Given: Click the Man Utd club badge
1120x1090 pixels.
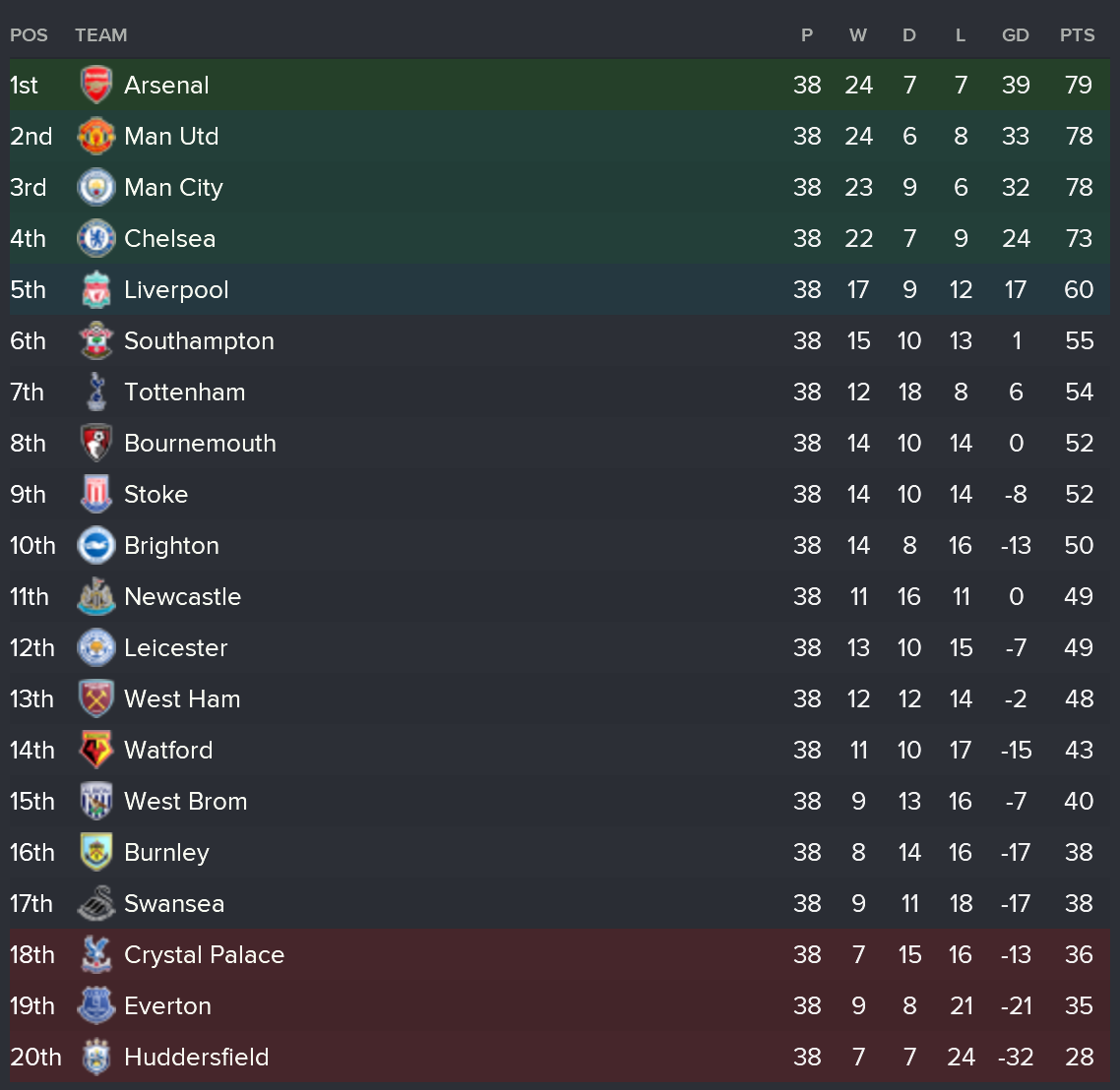Looking at the screenshot, I should click(x=96, y=137).
